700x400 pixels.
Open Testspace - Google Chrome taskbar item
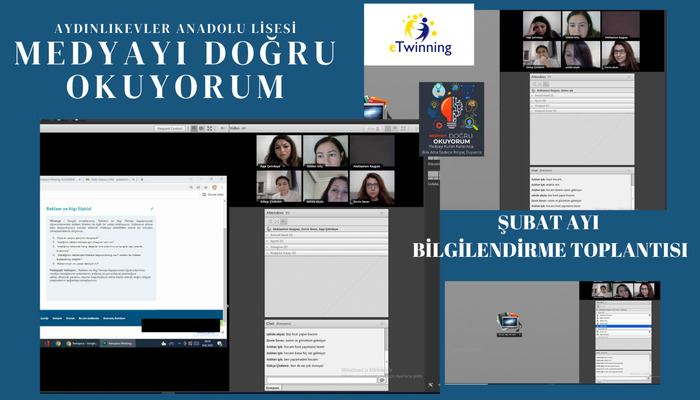pos(81,343)
